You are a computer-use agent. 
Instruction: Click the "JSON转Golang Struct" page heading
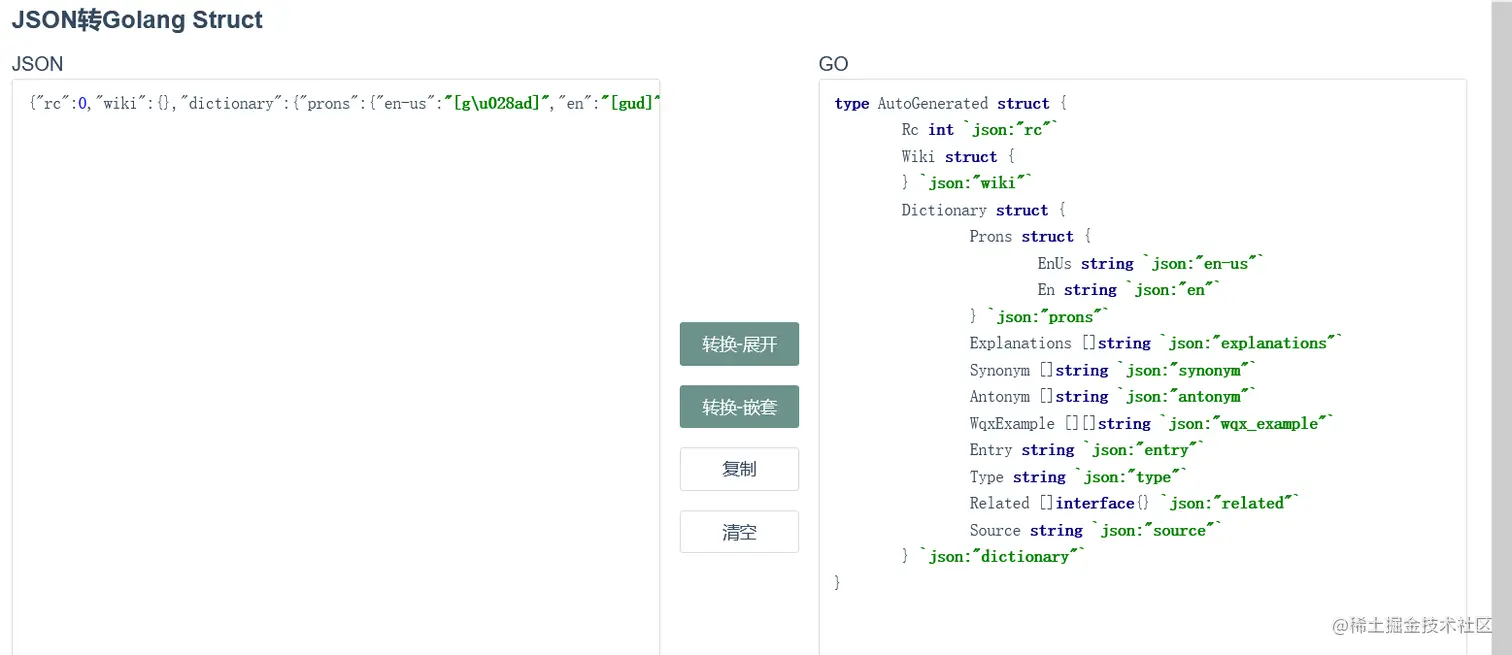(x=137, y=20)
